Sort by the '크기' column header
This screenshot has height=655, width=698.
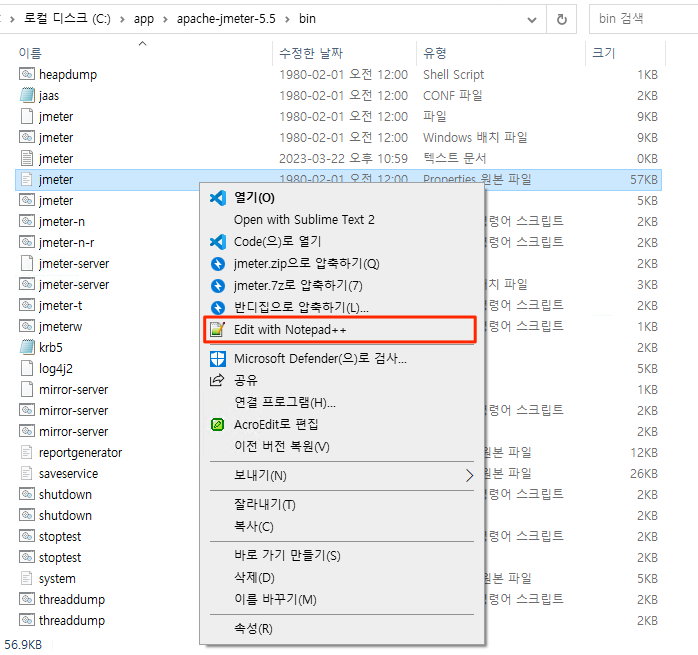tap(604, 53)
